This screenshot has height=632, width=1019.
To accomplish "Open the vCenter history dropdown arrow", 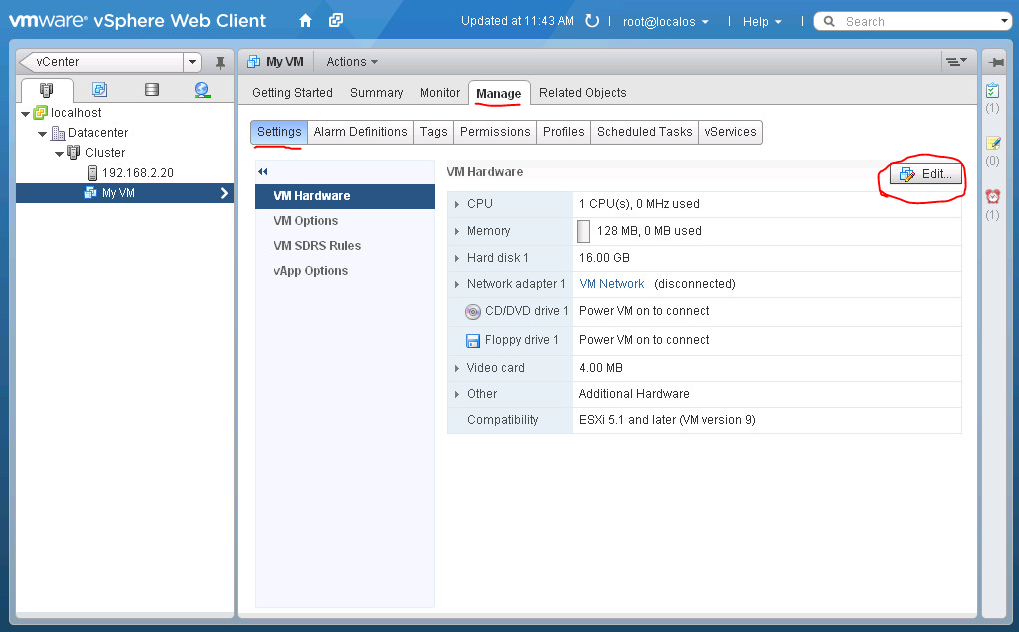I will [192, 62].
